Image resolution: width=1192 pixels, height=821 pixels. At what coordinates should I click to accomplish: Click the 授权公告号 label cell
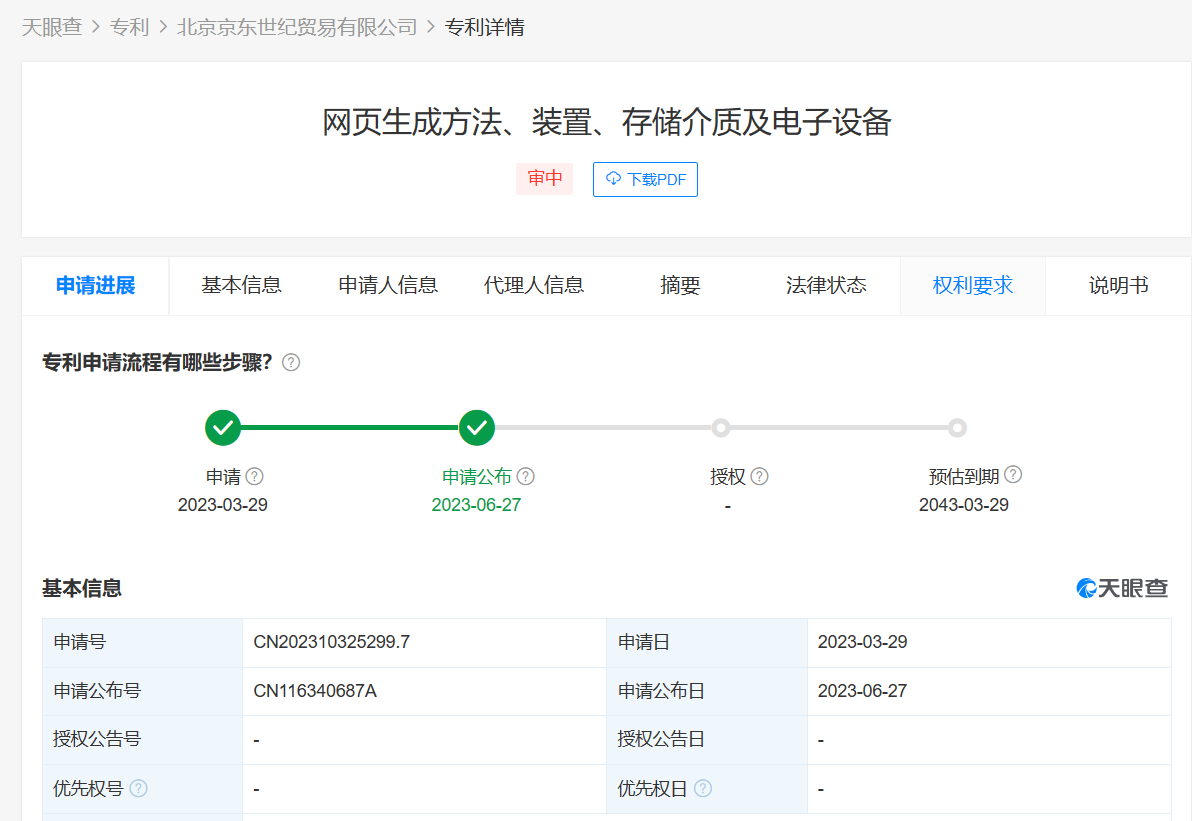tap(142, 739)
